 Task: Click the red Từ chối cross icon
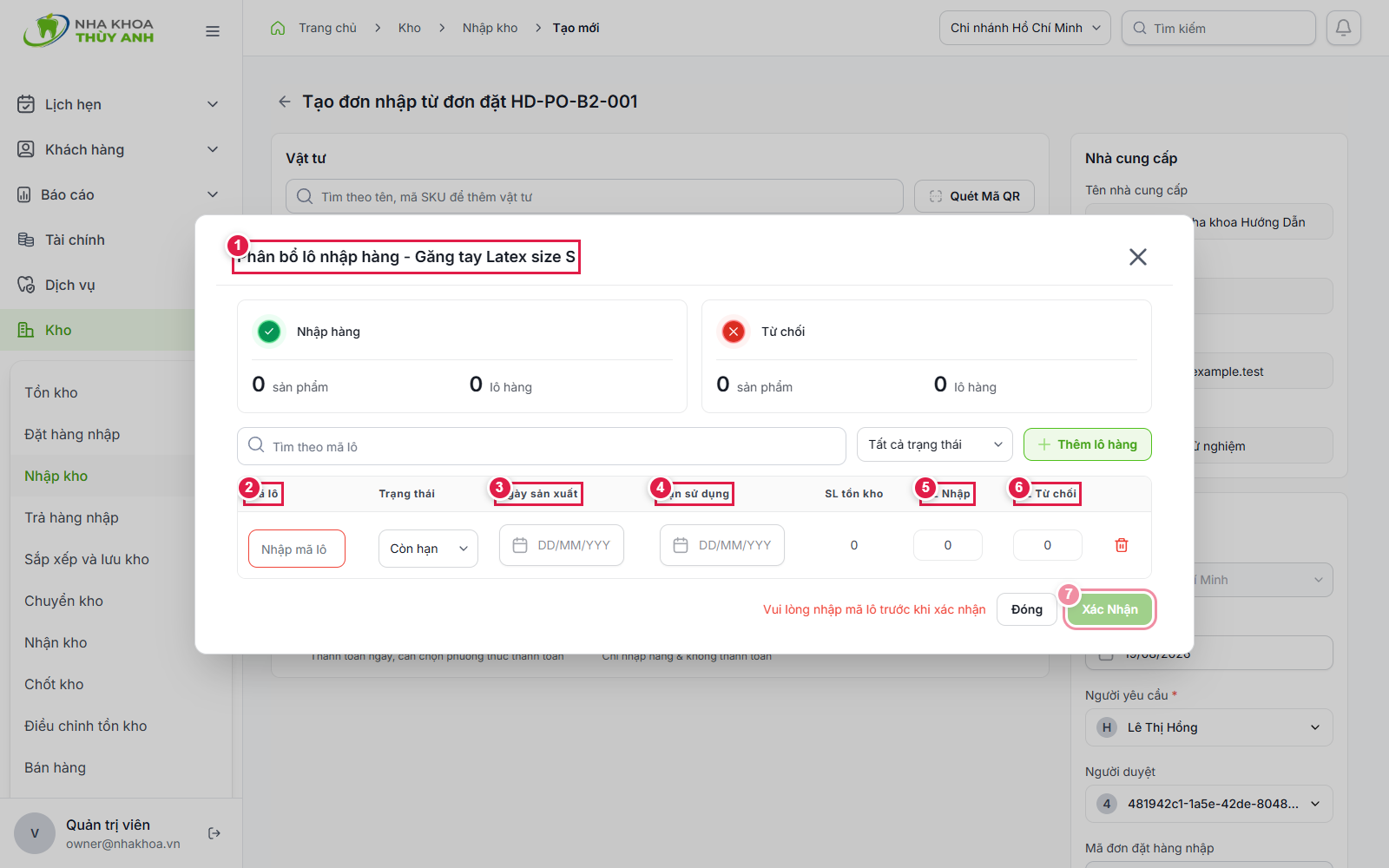coord(734,332)
